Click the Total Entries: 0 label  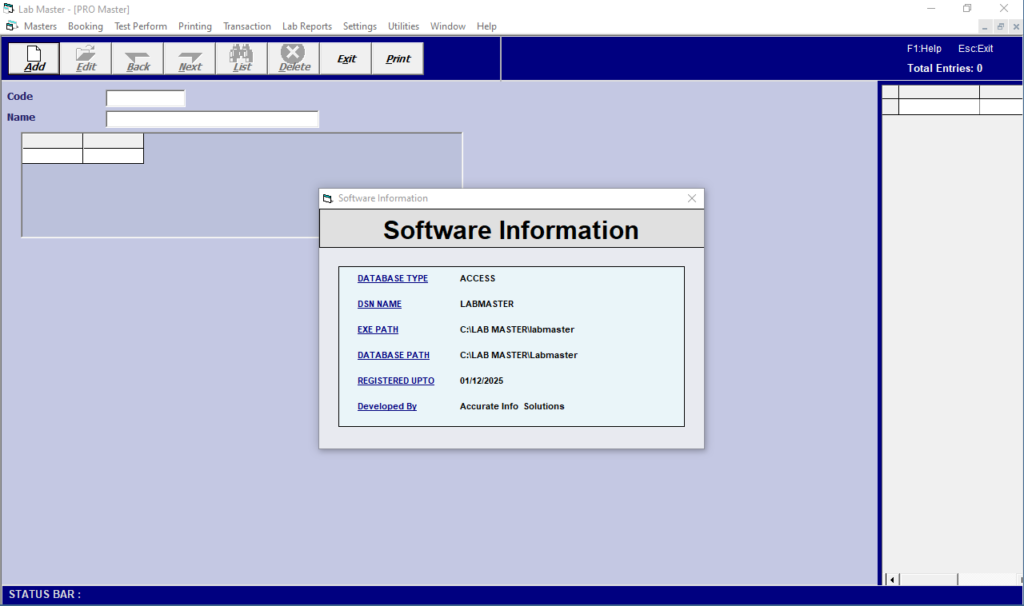click(x=944, y=68)
